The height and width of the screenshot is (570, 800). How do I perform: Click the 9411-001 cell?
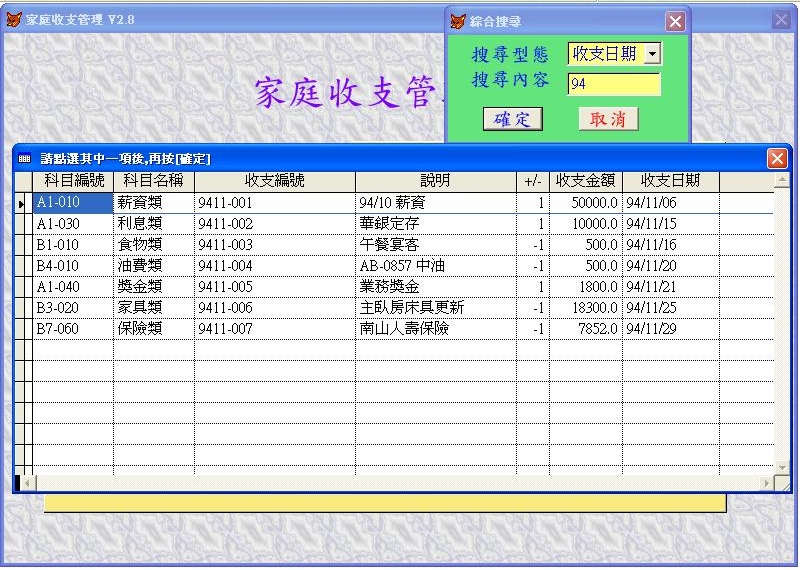click(274, 203)
